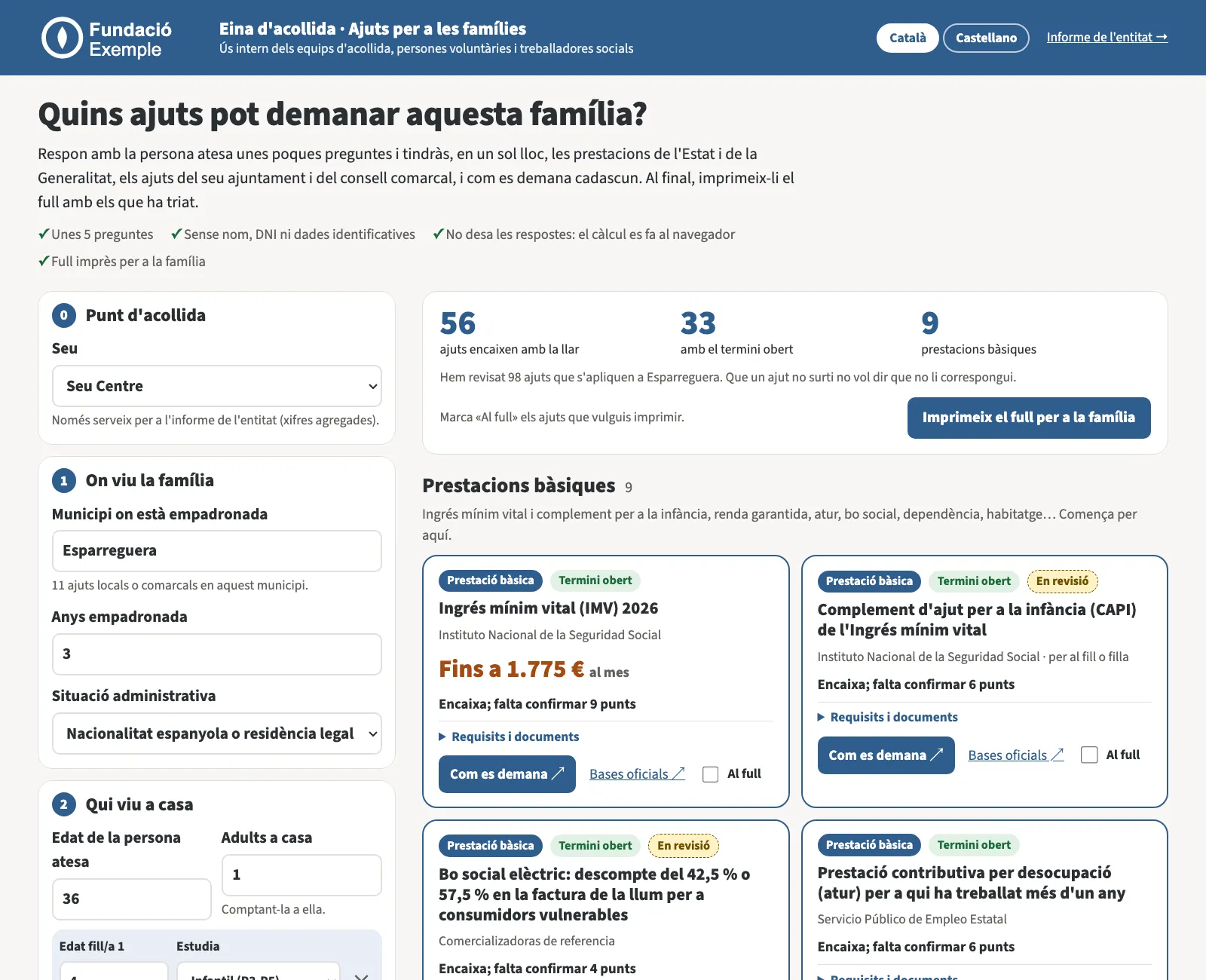Image resolution: width=1206 pixels, height=980 pixels.
Task: Click the step 1 On viu la família badge
Action: click(64, 480)
